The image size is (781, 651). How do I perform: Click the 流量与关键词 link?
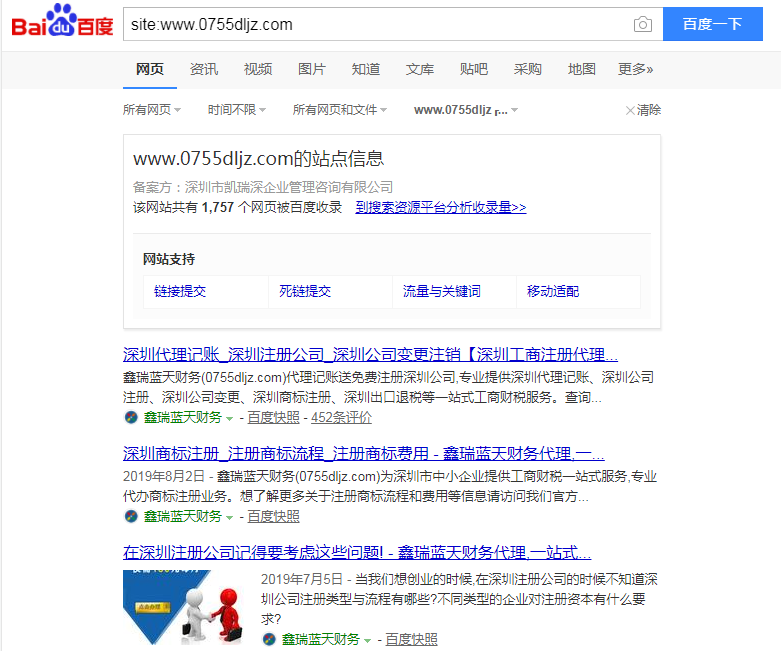tap(442, 291)
